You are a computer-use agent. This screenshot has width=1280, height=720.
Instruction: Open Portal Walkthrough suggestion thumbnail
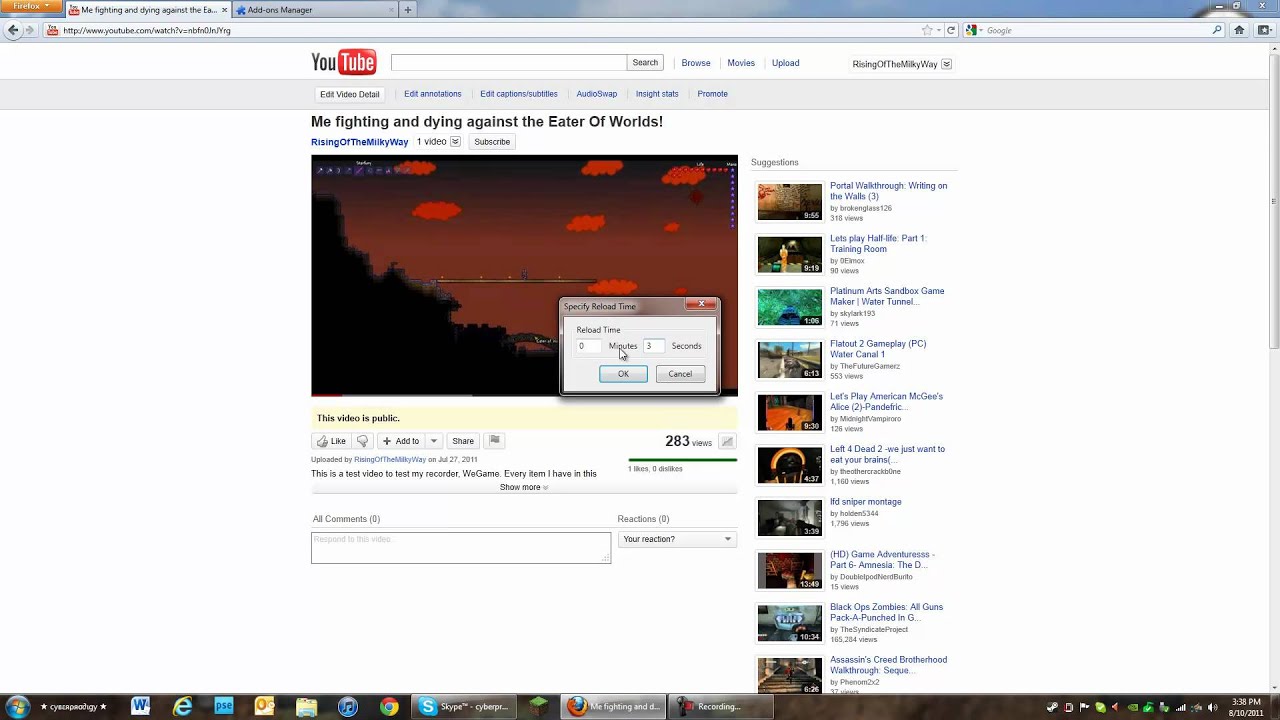789,202
